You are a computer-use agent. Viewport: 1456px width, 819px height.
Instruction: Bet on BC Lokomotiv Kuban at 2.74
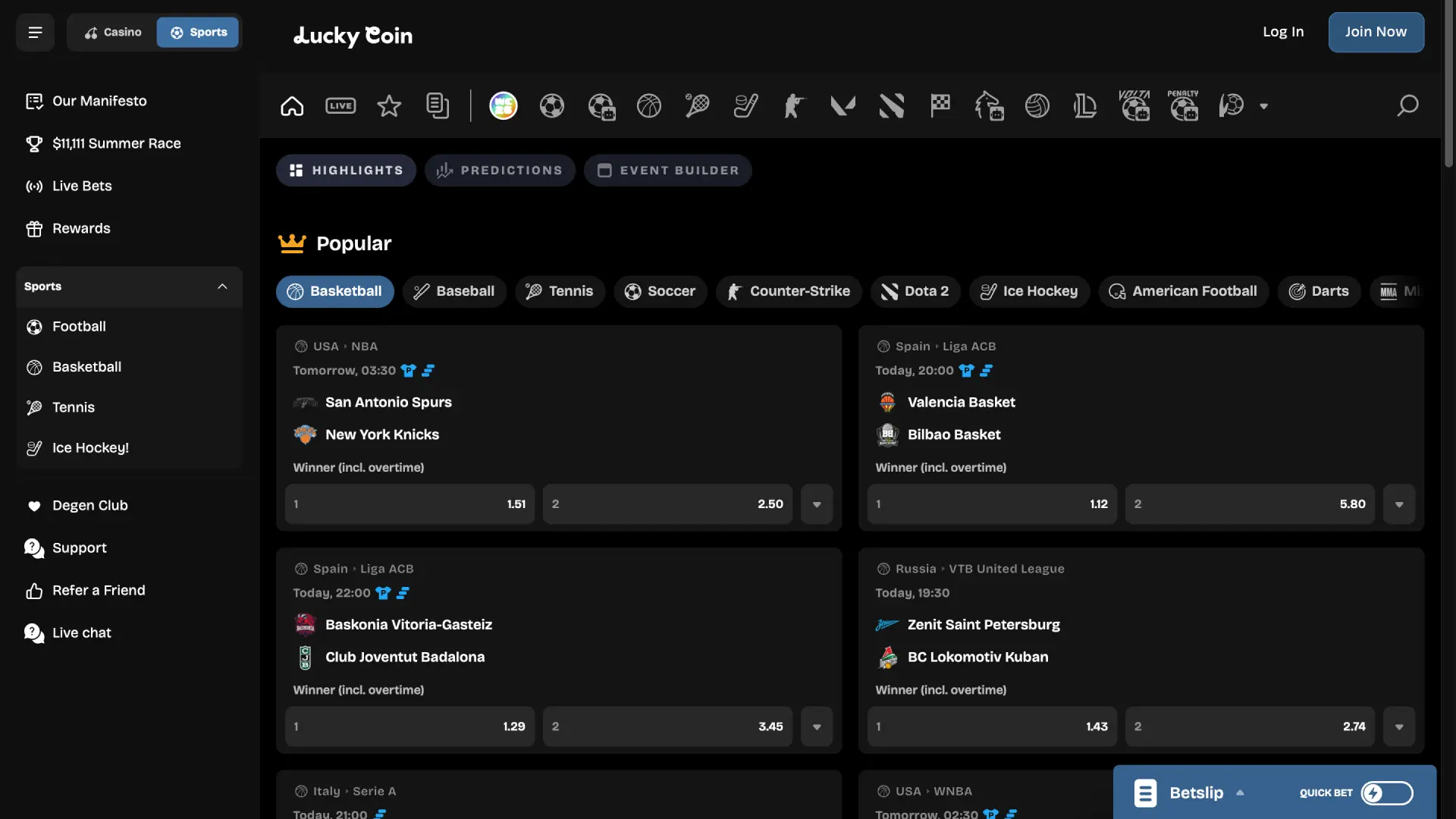pyautogui.click(x=1250, y=726)
